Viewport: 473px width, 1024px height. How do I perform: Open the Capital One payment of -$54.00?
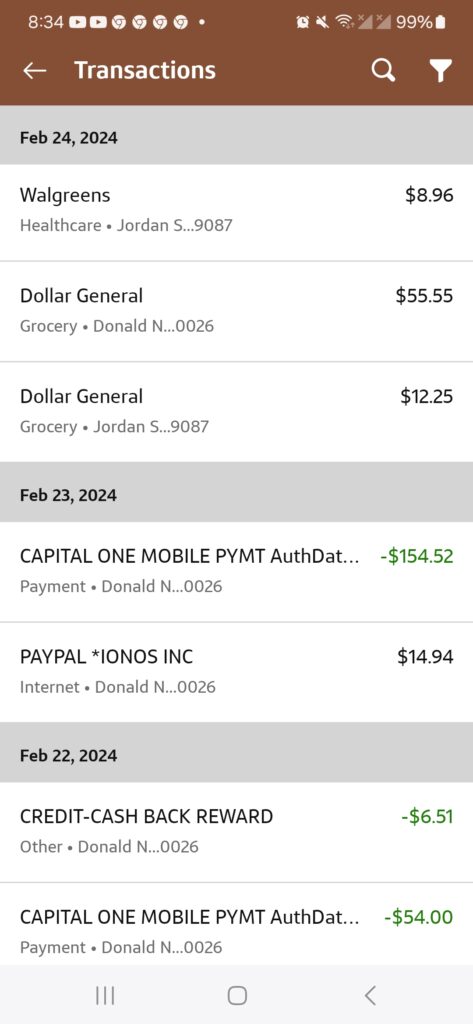(236, 924)
